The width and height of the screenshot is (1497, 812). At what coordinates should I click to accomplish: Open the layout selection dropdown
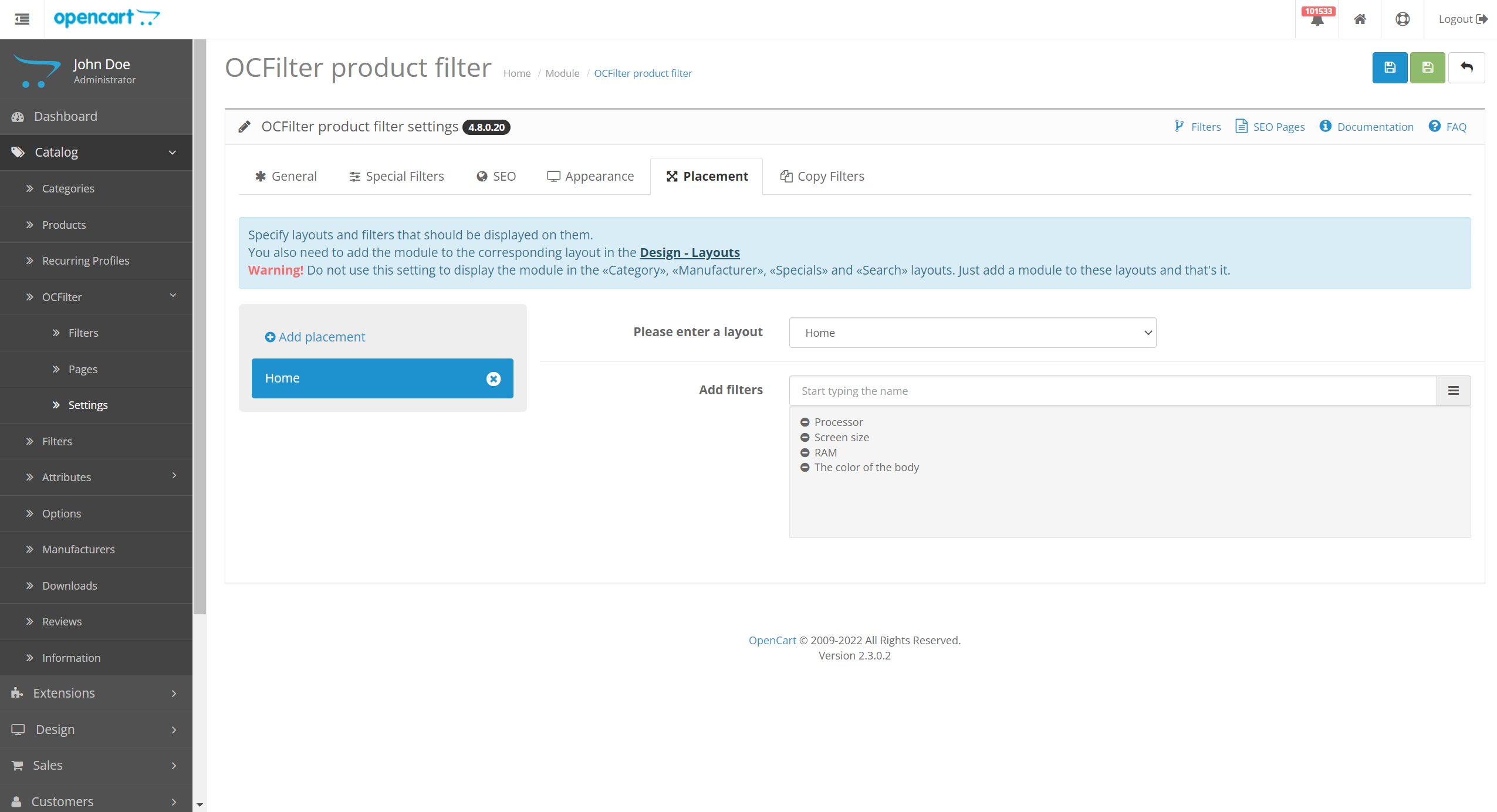[x=971, y=332]
